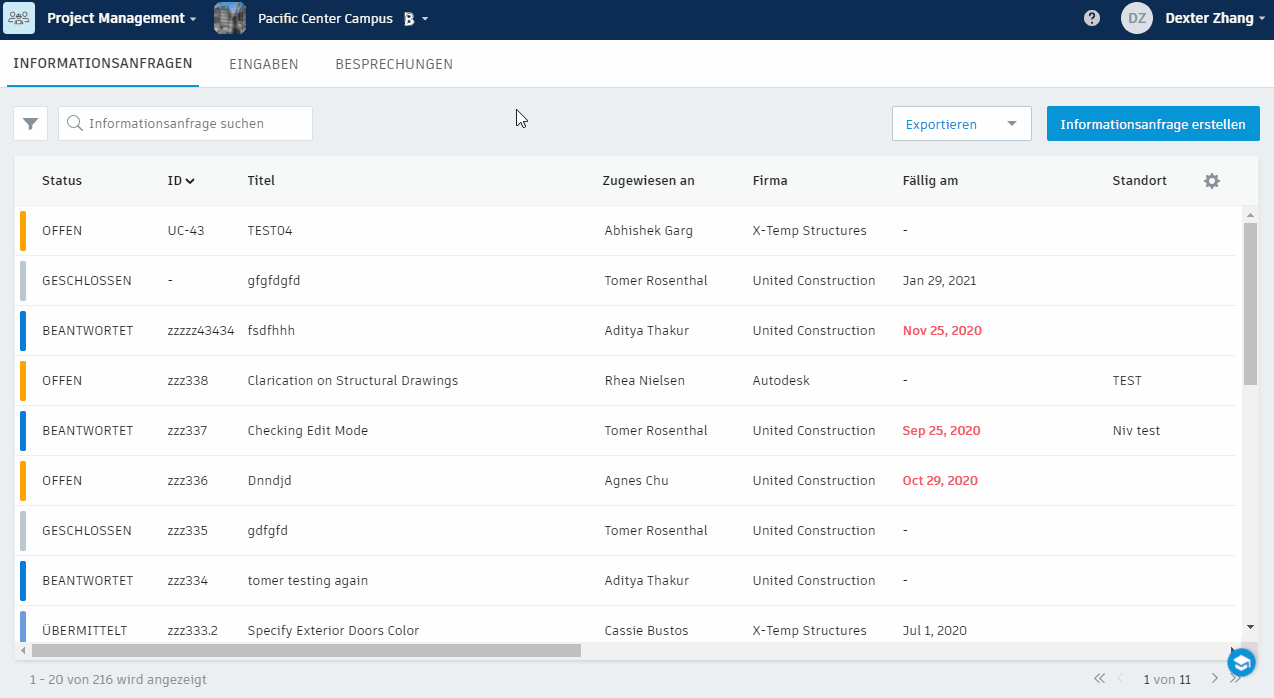Jump to first page double arrow
Viewport: 1274px width, 698px height.
[1099, 679]
